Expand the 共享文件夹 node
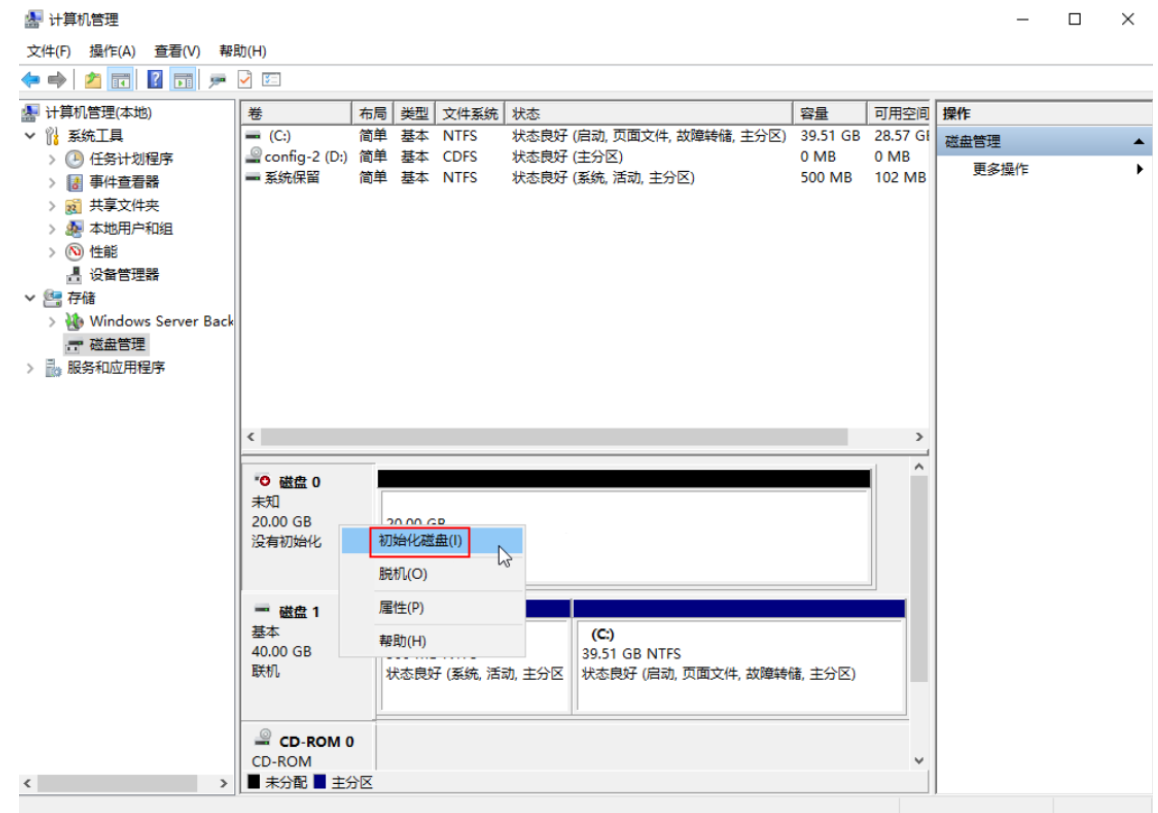This screenshot has height=813, width=1158. pyautogui.click(x=52, y=205)
